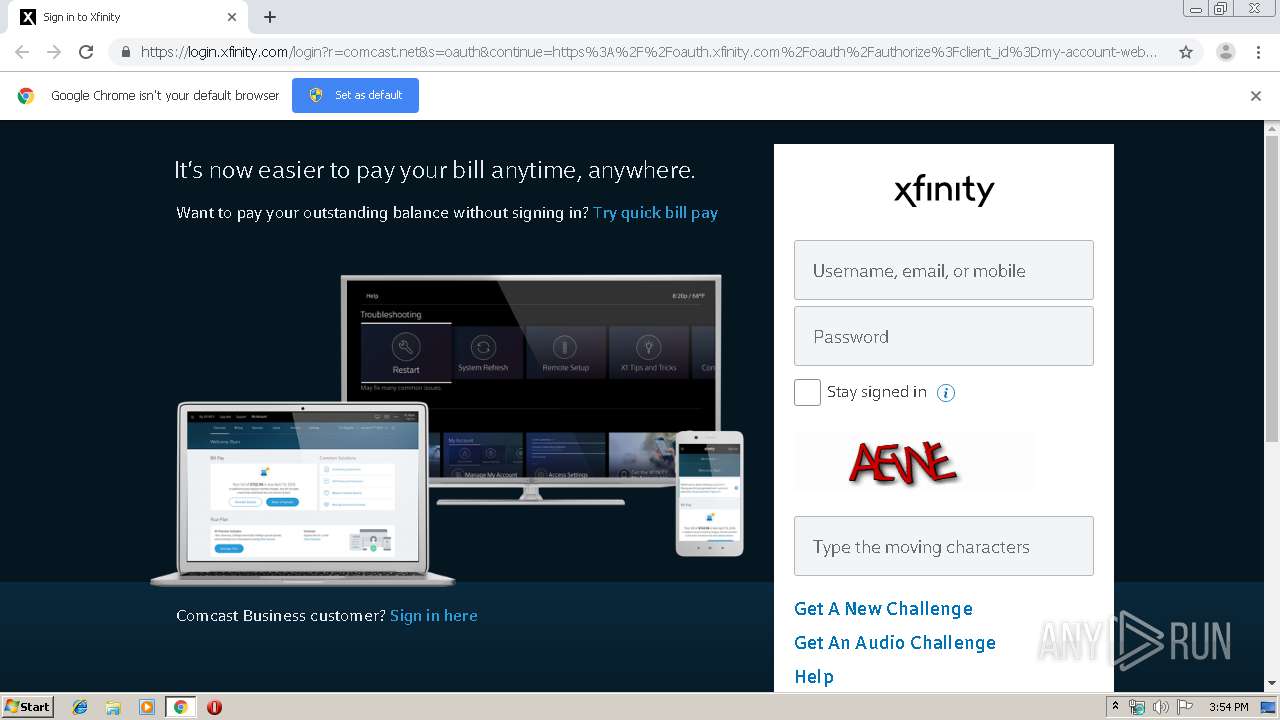Open a new tab with the plus icon
Image resolution: width=1280 pixels, height=720 pixels.
pos(270,17)
